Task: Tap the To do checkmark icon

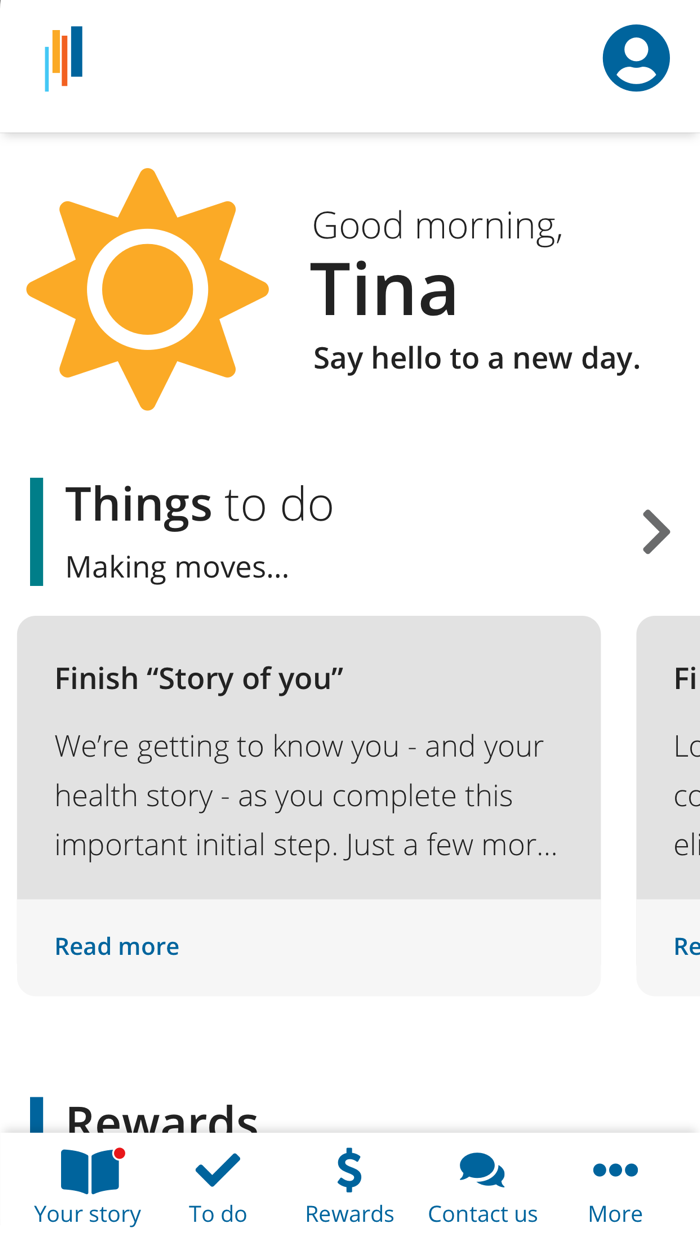Action: [217, 1169]
